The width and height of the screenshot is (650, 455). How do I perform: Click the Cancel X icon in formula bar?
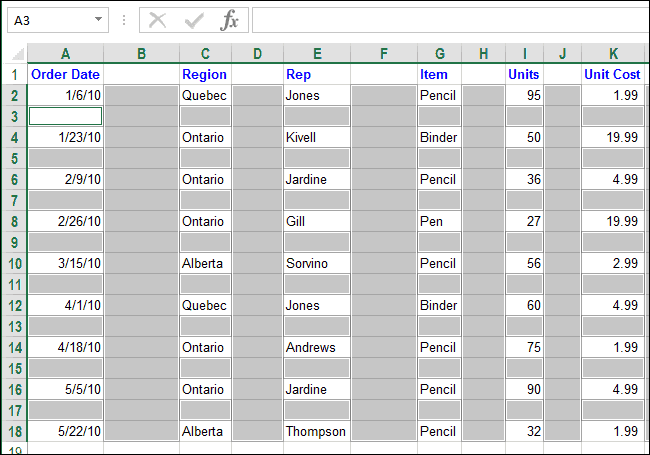[x=157, y=20]
